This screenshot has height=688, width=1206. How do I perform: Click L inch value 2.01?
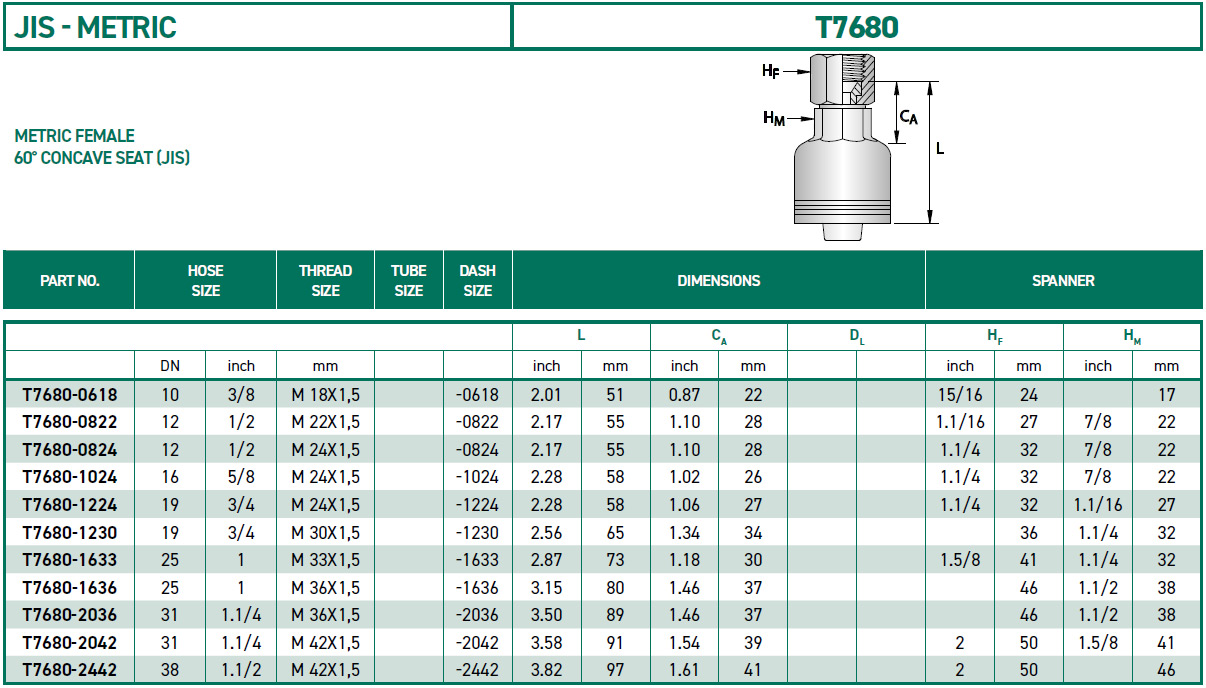click(x=547, y=395)
